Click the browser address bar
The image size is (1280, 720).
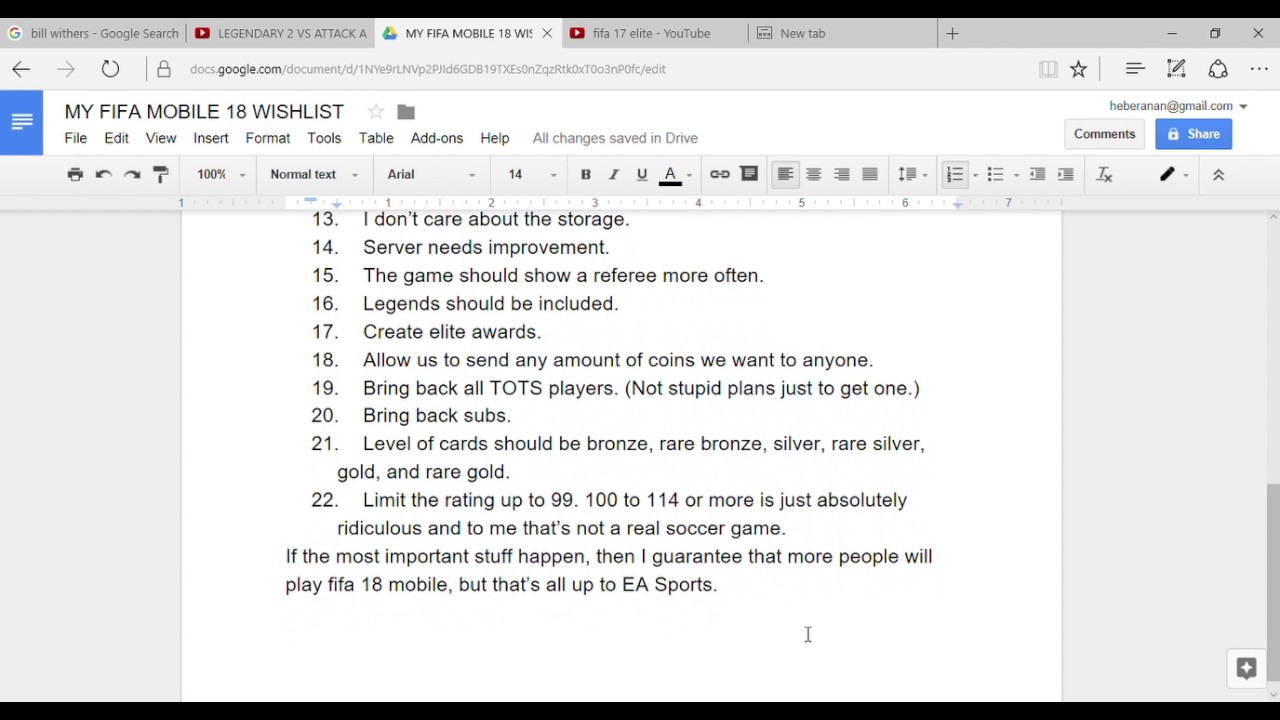(x=590, y=69)
